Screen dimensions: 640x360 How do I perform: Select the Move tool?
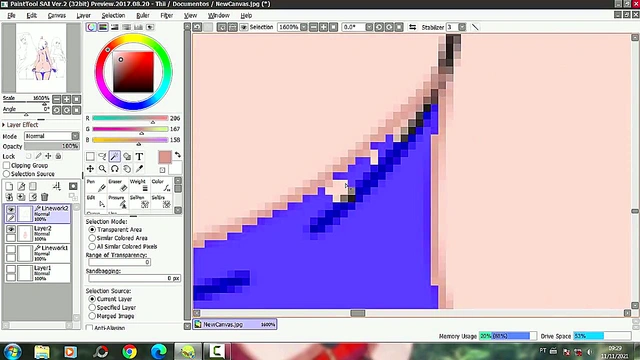point(90,169)
